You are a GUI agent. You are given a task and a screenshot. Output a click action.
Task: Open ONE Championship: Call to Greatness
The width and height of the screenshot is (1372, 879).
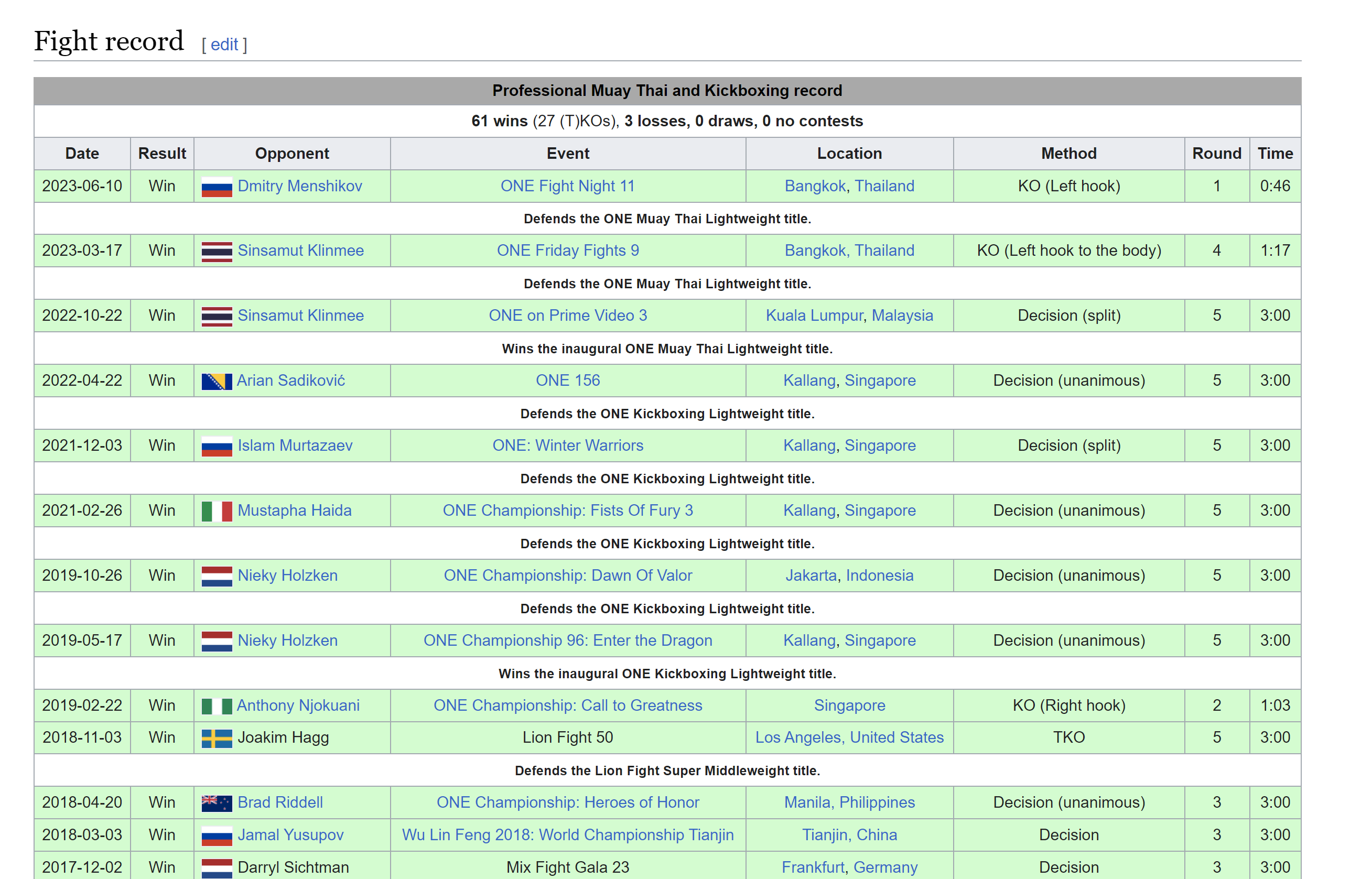click(568, 706)
